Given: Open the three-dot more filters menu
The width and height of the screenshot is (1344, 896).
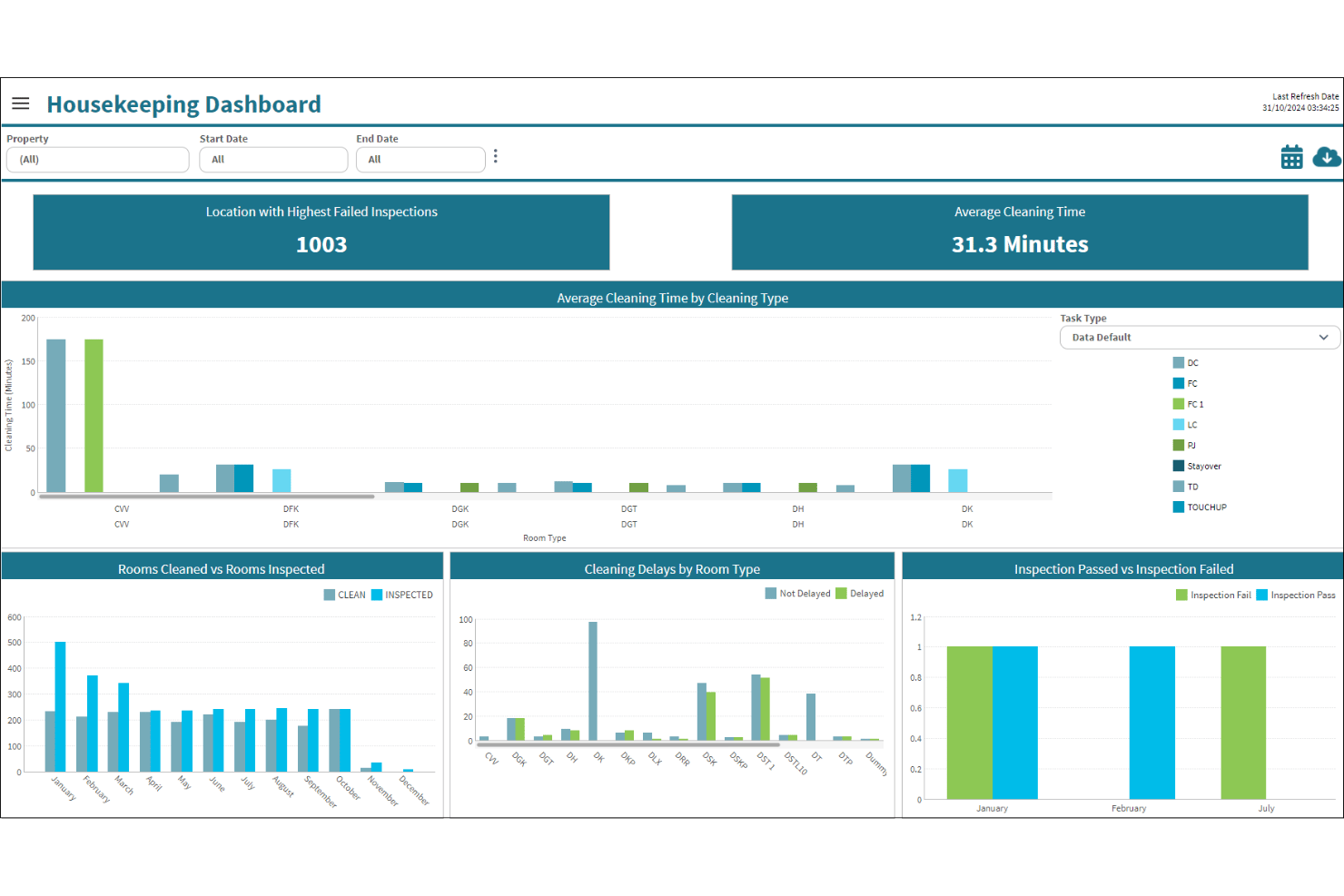Looking at the screenshot, I should (x=496, y=157).
